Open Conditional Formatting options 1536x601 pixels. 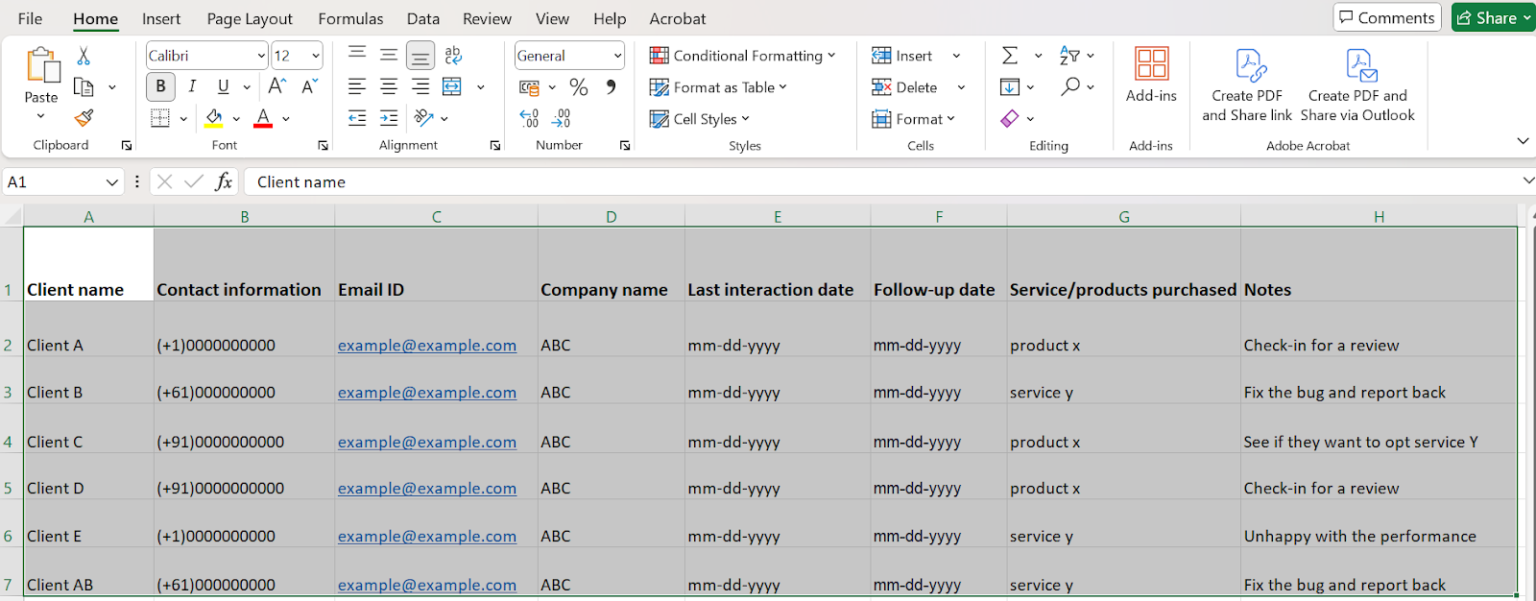pyautogui.click(x=744, y=55)
